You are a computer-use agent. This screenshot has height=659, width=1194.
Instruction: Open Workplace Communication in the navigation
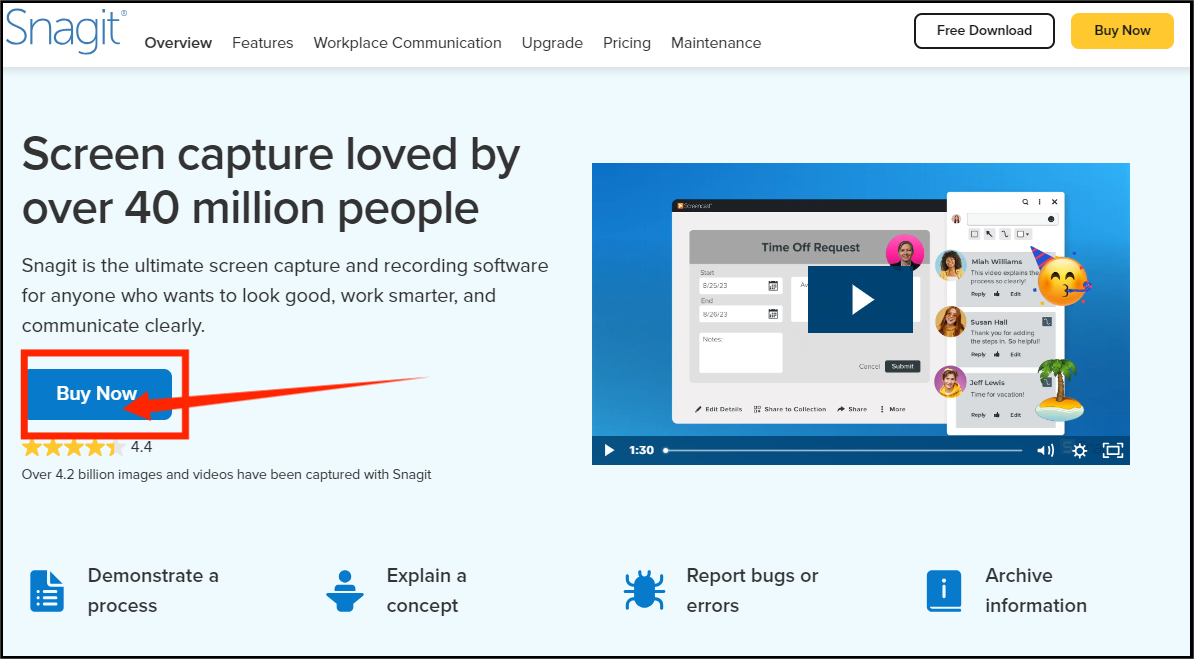[407, 43]
